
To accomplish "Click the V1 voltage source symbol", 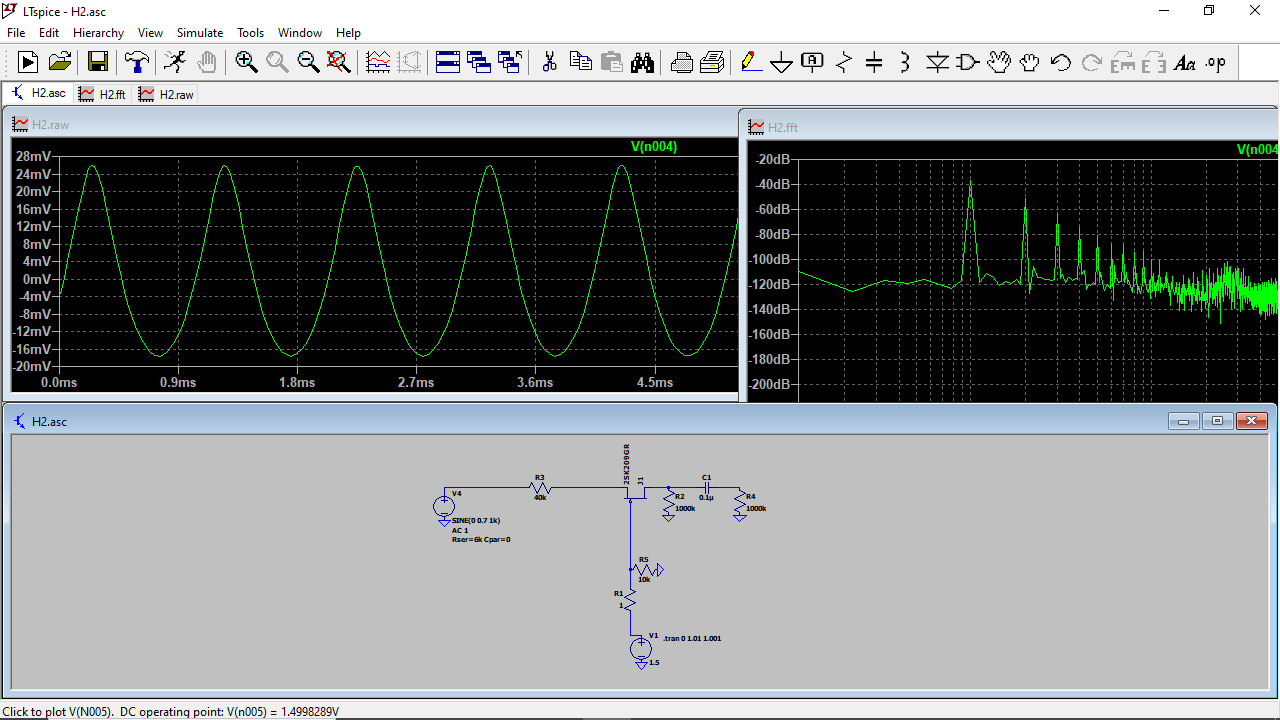I will (x=640, y=648).
